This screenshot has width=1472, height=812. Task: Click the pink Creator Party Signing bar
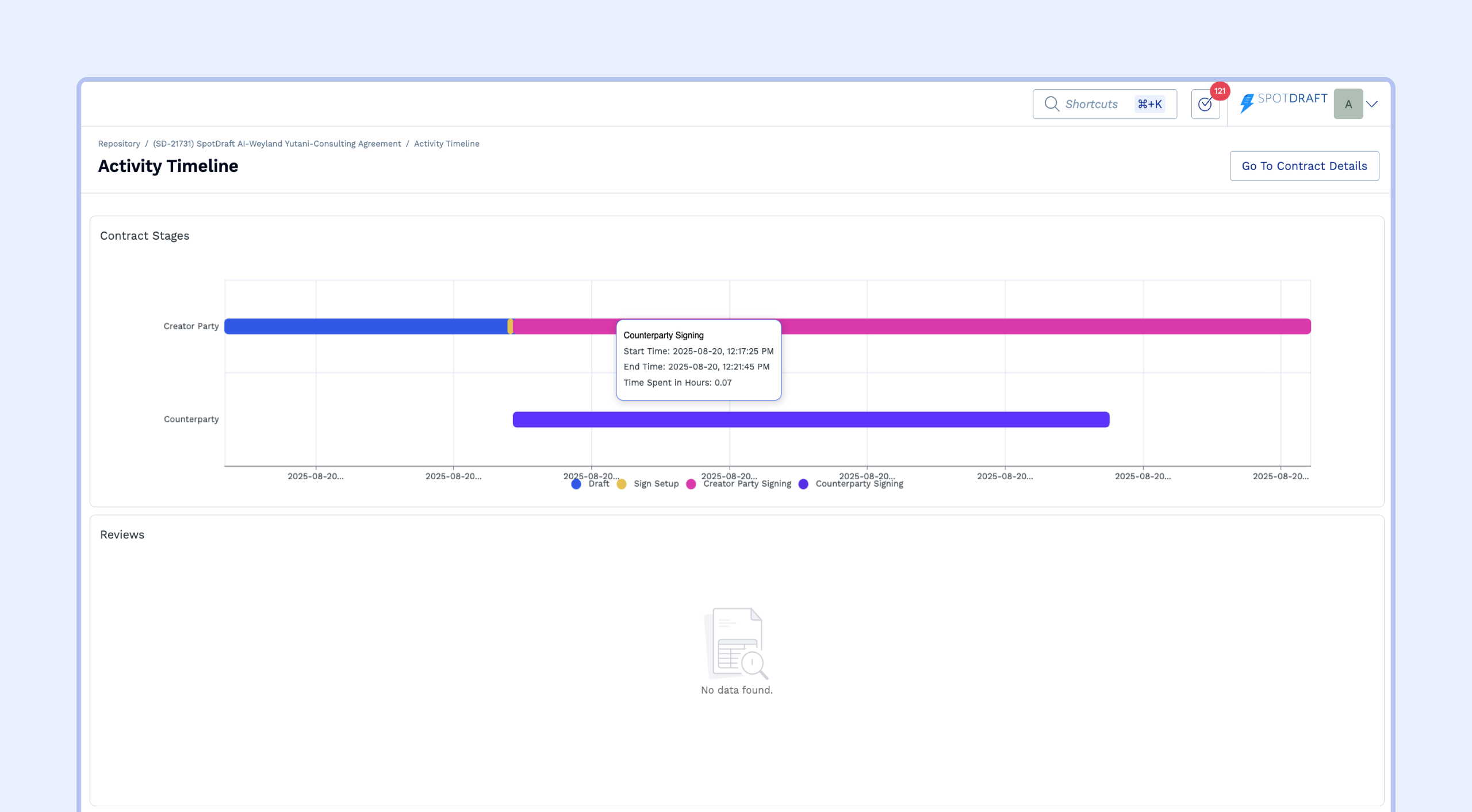(1035, 326)
